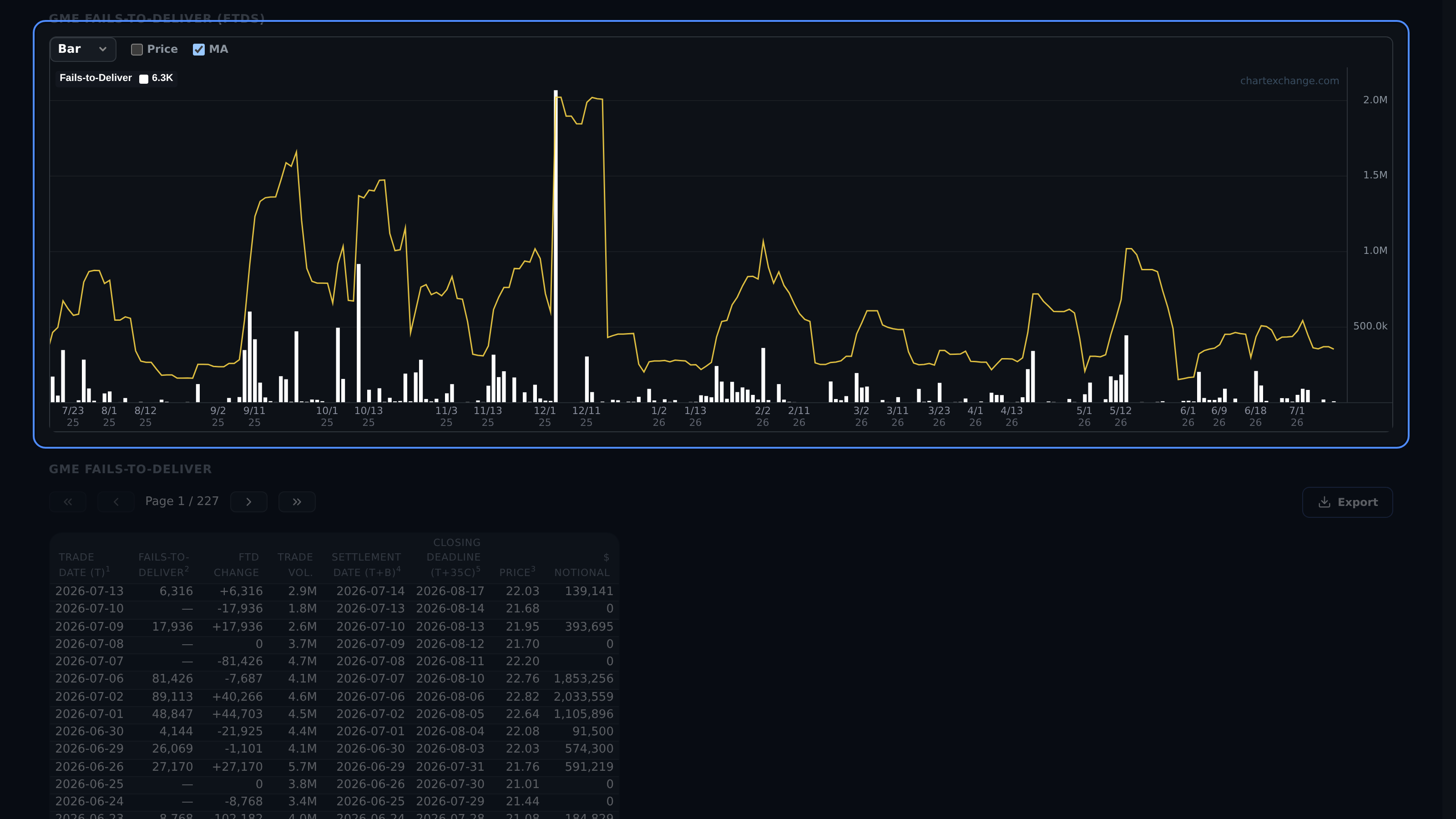Click the 2,033,559 notional value

pos(583,696)
